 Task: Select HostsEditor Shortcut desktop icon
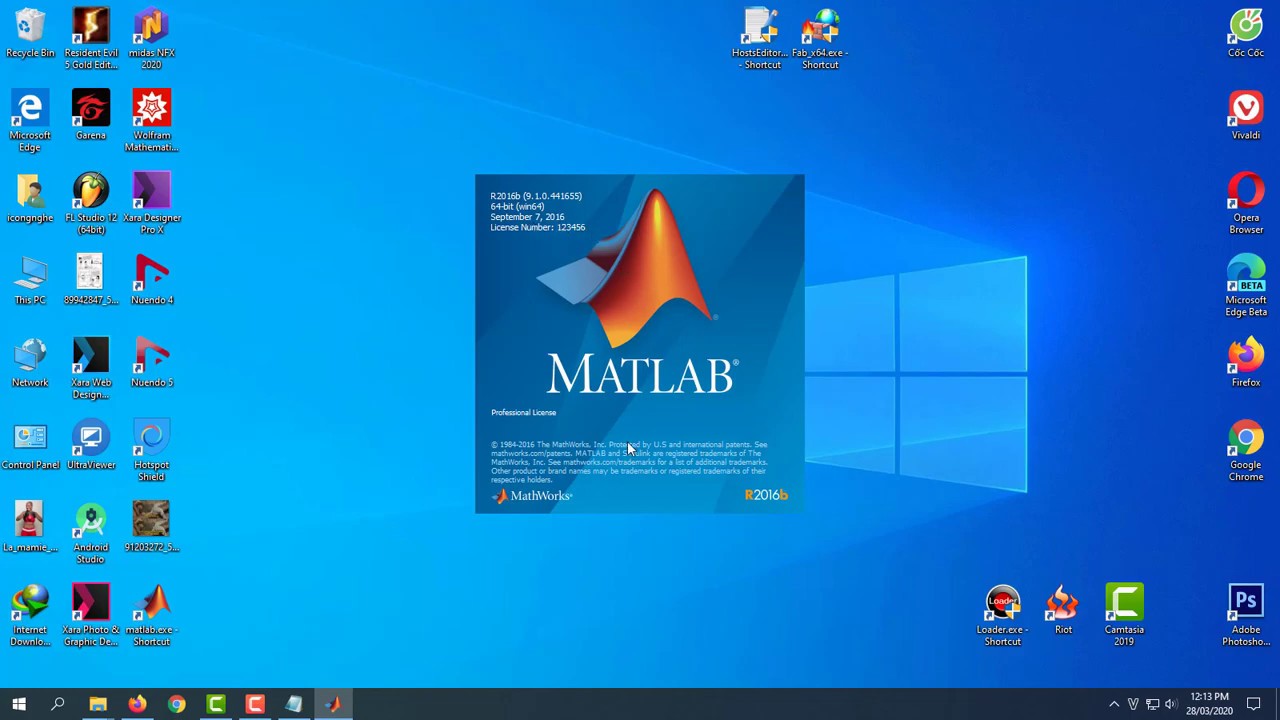coord(761,39)
